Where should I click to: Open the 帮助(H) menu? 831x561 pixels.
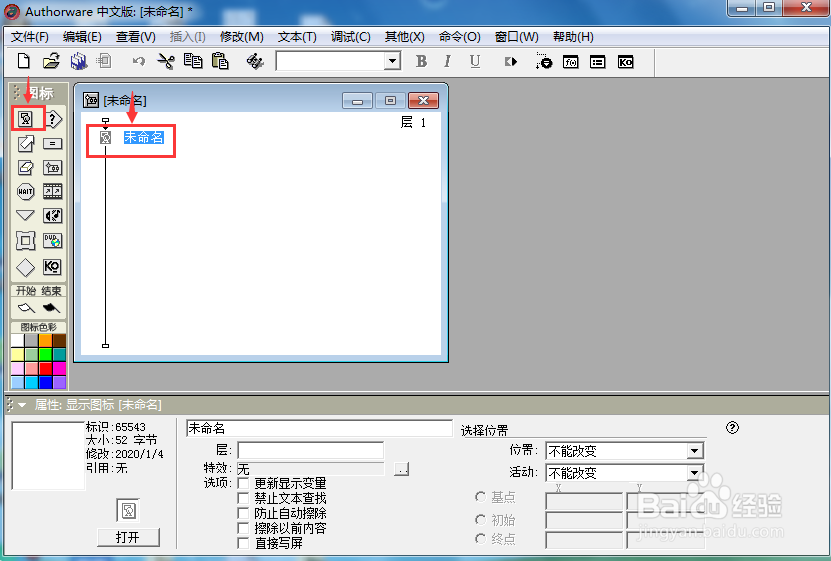(573, 37)
